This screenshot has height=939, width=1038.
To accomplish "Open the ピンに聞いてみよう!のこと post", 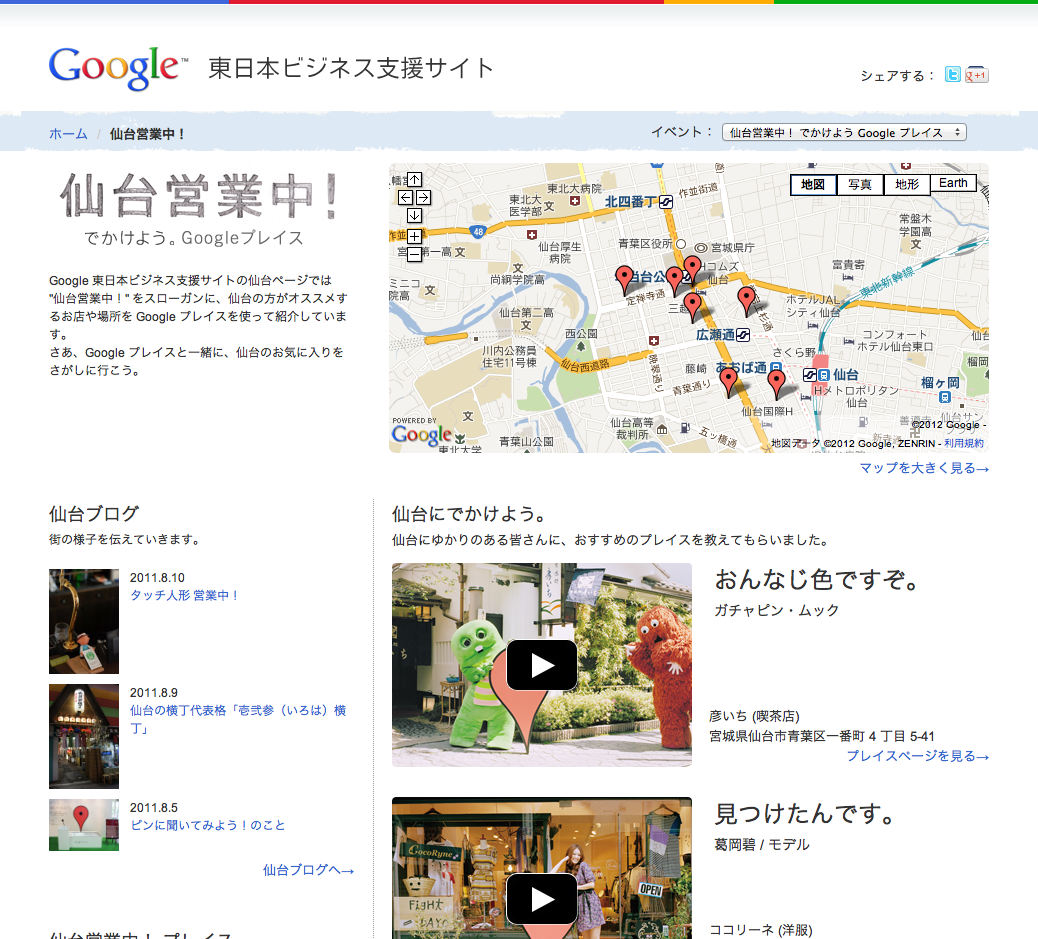I will pos(207,825).
